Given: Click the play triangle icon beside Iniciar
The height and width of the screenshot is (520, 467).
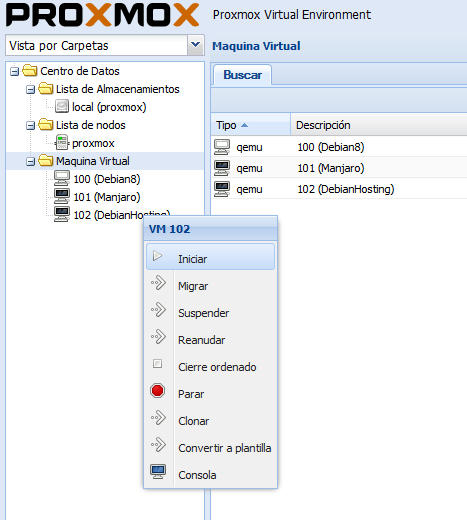Looking at the screenshot, I should (x=157, y=256).
